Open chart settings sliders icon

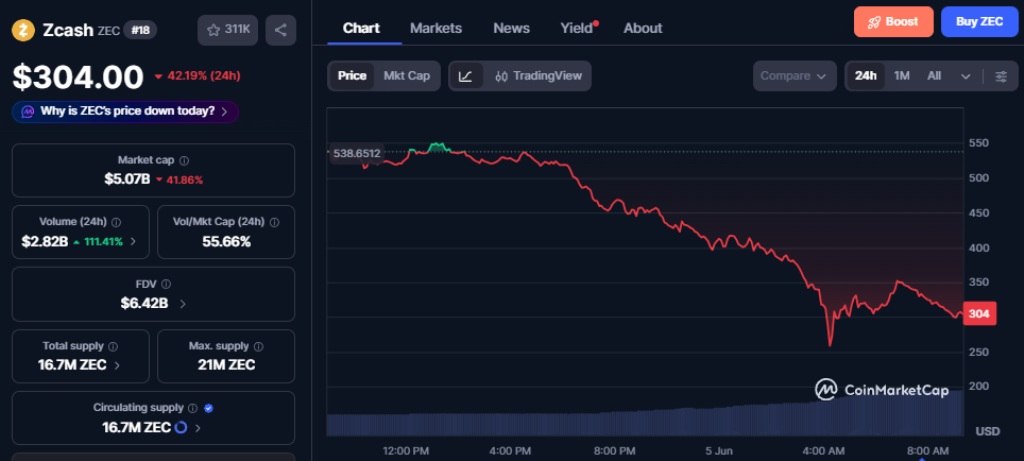1001,76
